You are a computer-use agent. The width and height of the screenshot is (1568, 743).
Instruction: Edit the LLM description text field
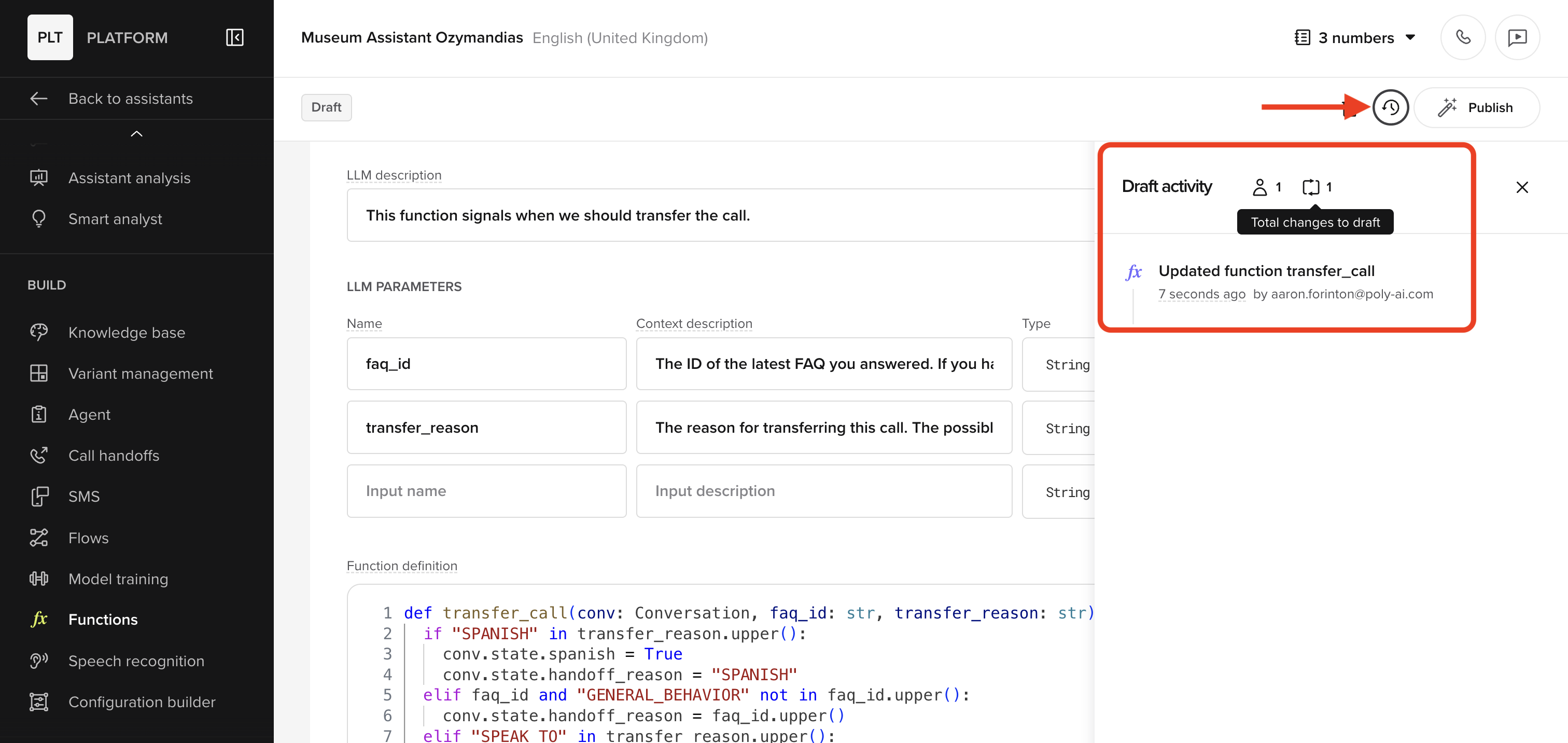(x=718, y=215)
